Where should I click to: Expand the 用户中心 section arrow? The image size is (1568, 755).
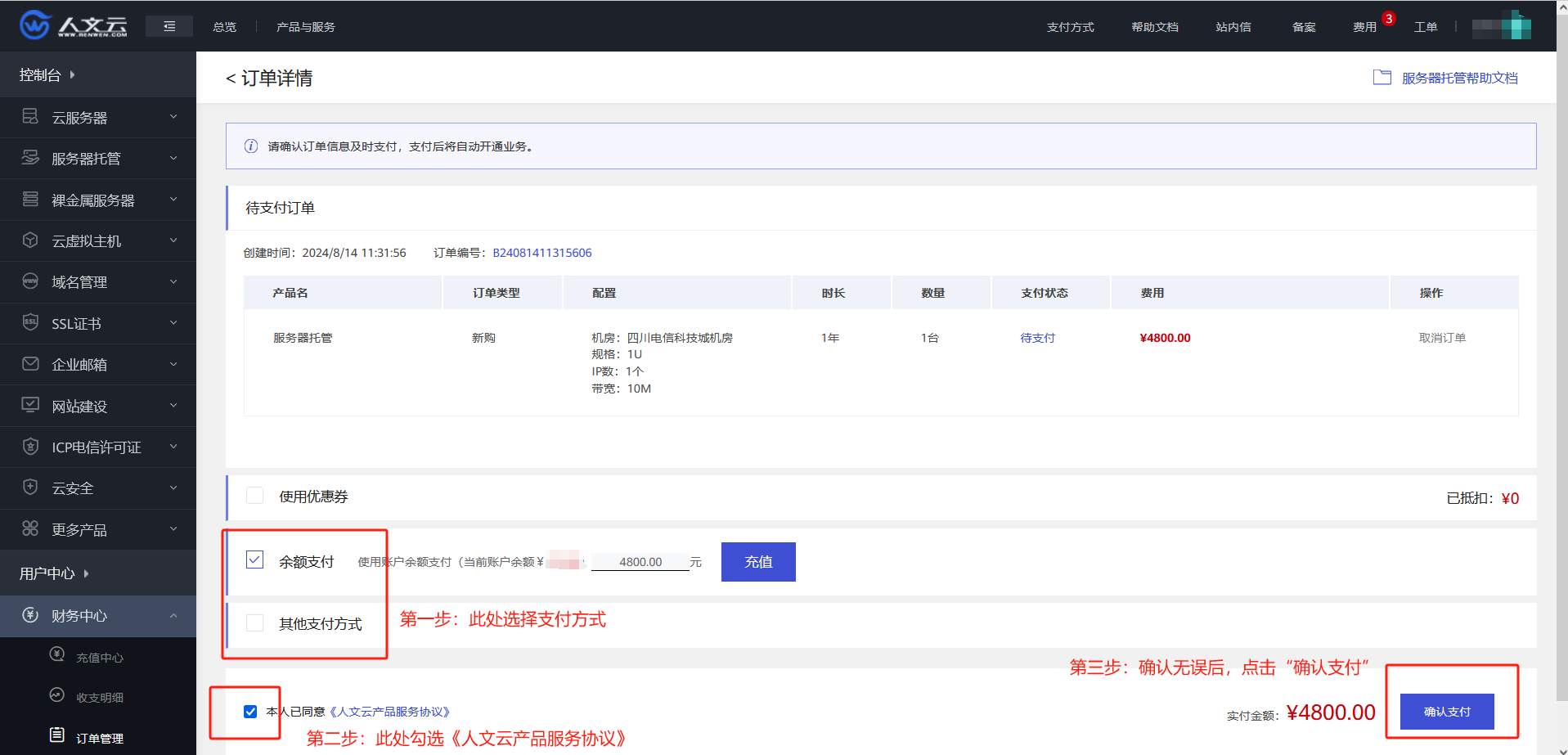coord(86,573)
